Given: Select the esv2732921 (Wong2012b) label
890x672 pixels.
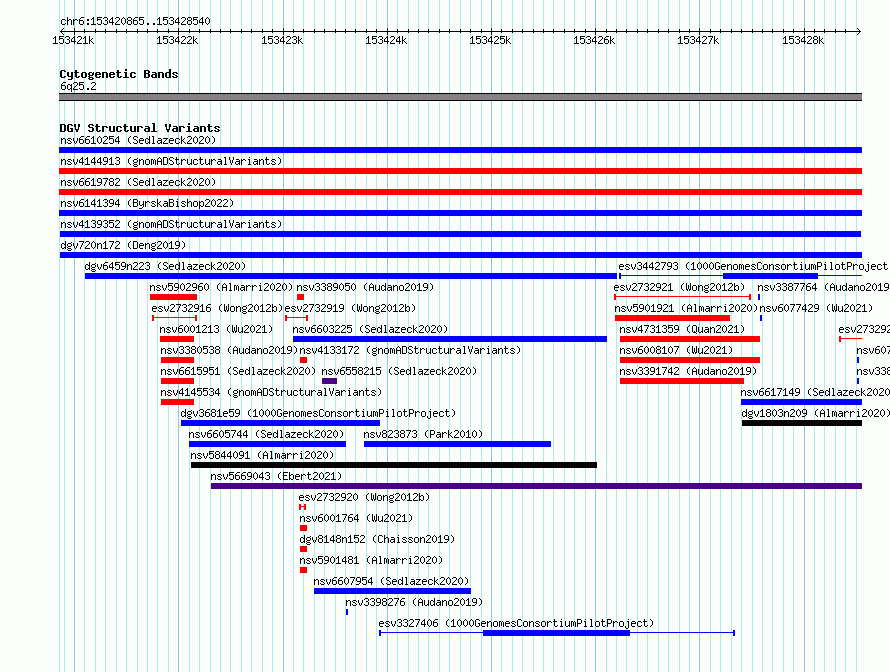Looking at the screenshot, I should [679, 287].
